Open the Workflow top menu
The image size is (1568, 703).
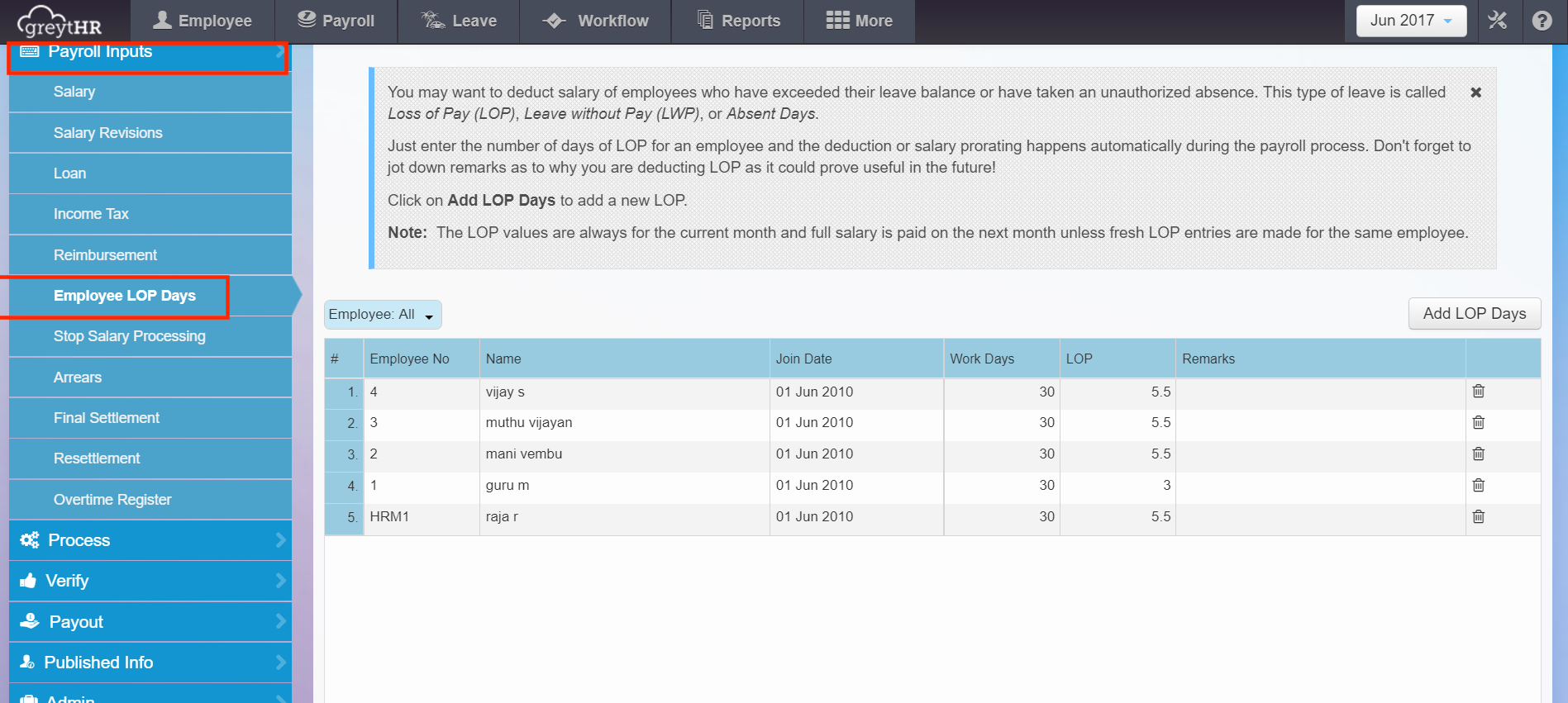[x=596, y=21]
